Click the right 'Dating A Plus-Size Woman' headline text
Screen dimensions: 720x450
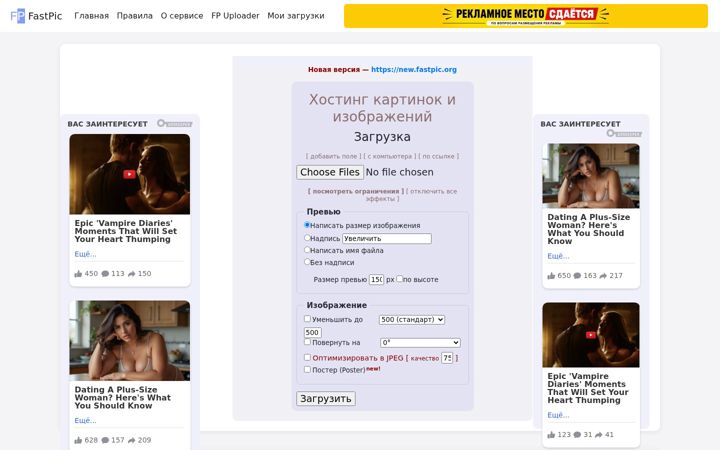coord(589,229)
